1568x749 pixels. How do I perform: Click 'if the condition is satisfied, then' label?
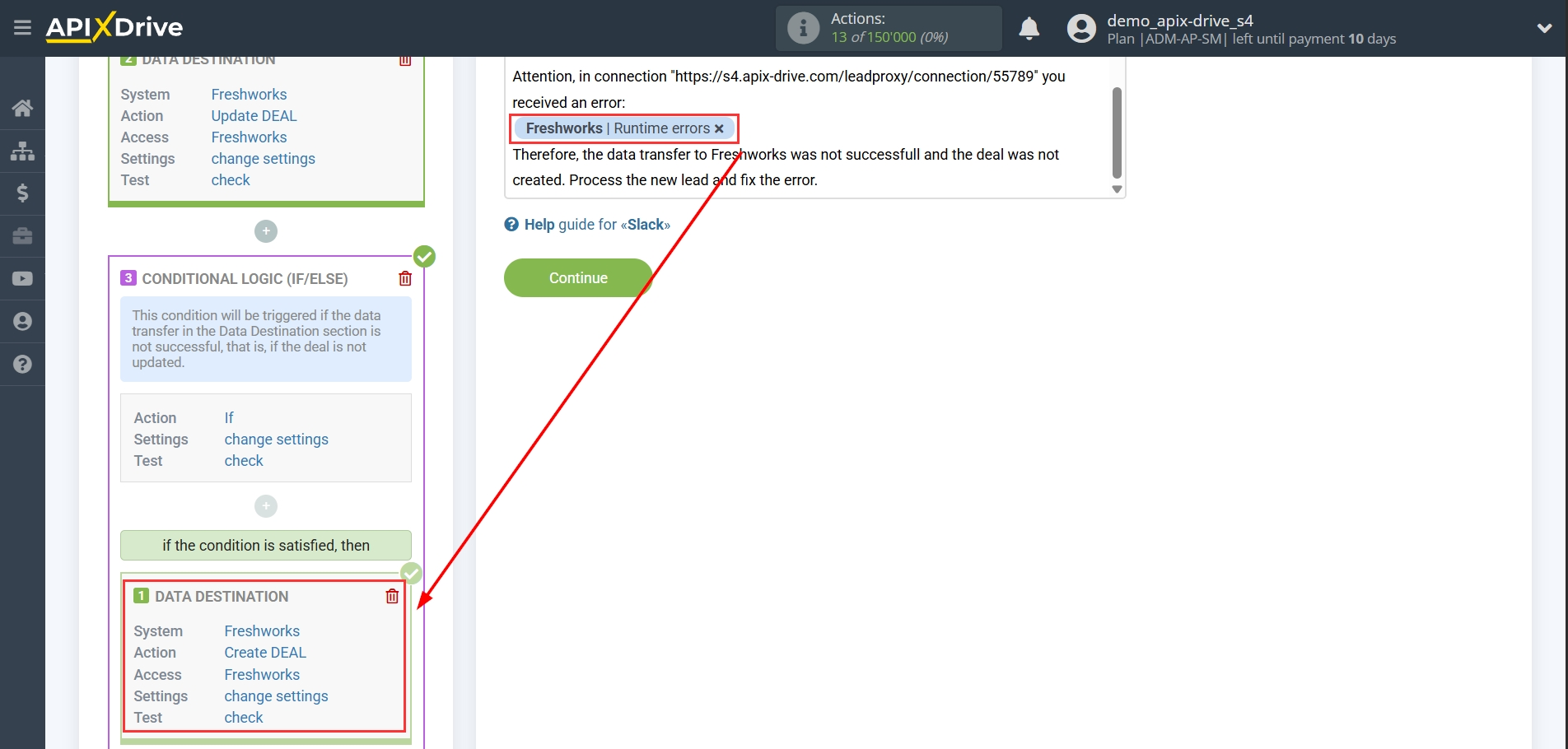click(x=266, y=546)
